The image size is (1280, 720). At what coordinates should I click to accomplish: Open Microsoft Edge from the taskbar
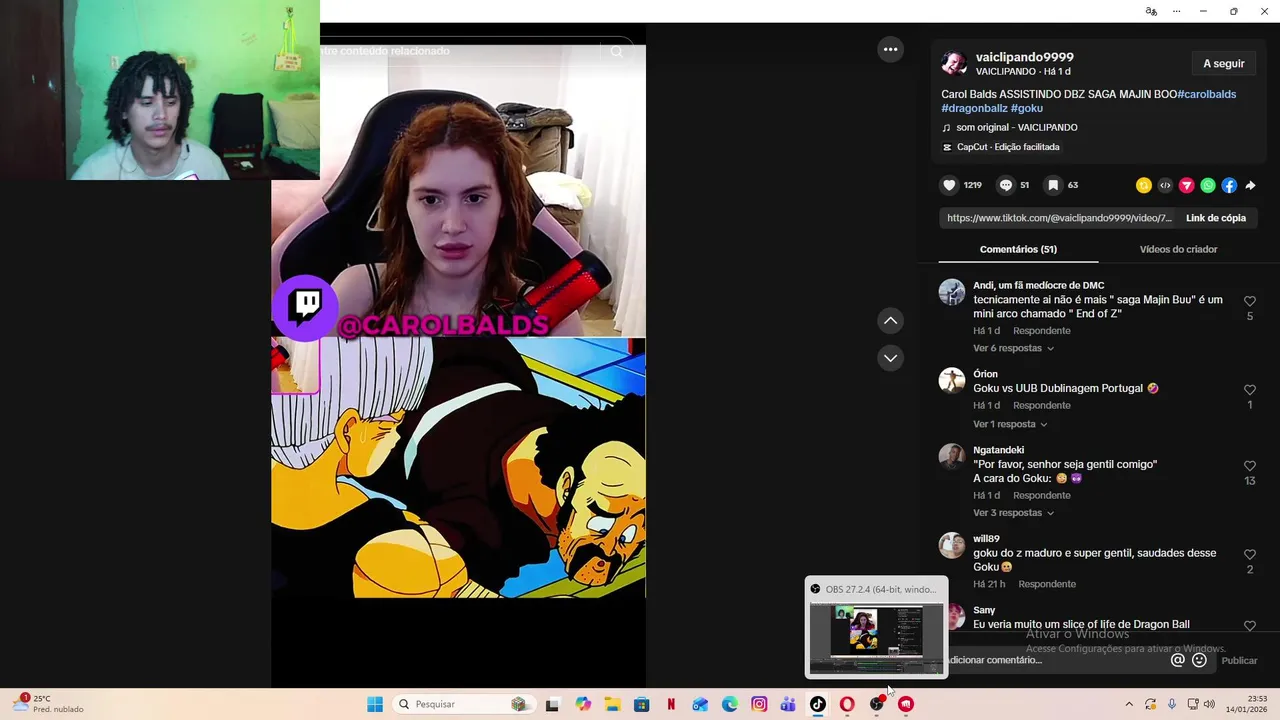coord(730,704)
